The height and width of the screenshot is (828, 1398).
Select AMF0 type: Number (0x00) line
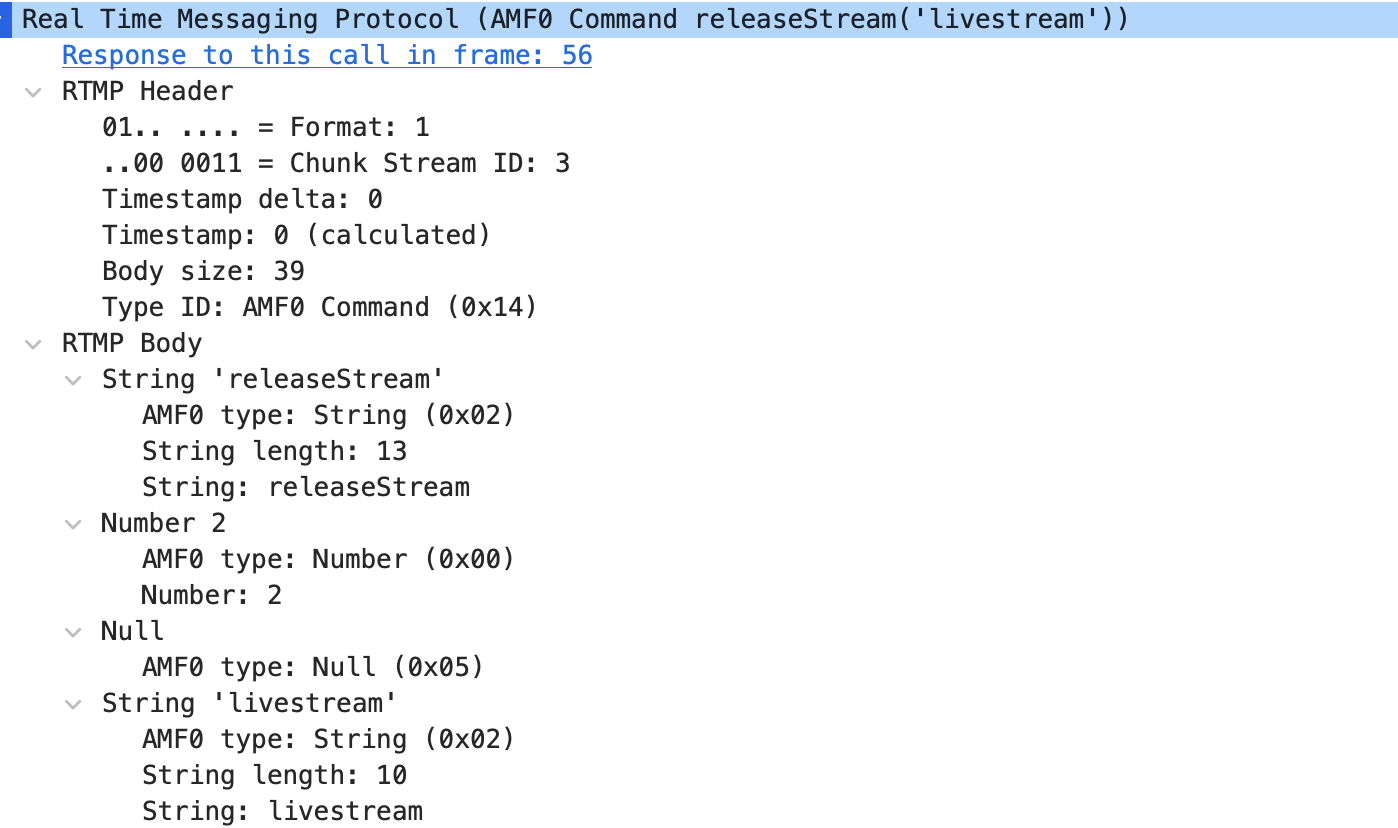point(328,560)
